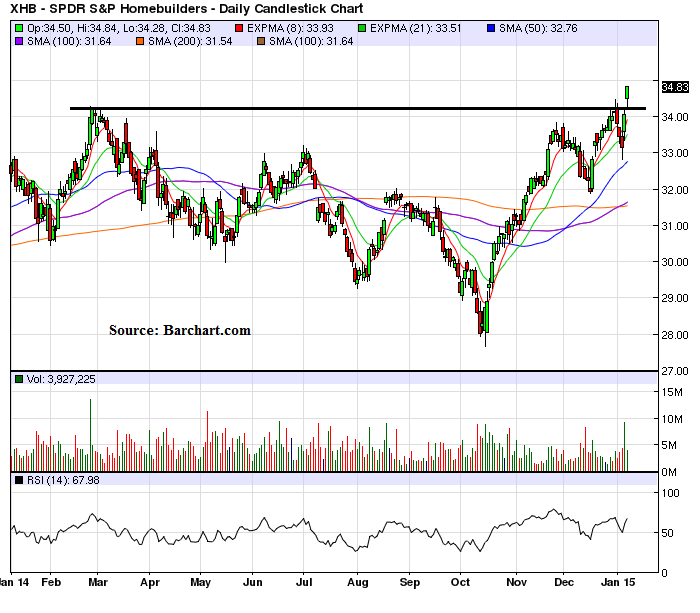Click the Jul date axis label
The height and width of the screenshot is (613, 700).
click(x=305, y=580)
